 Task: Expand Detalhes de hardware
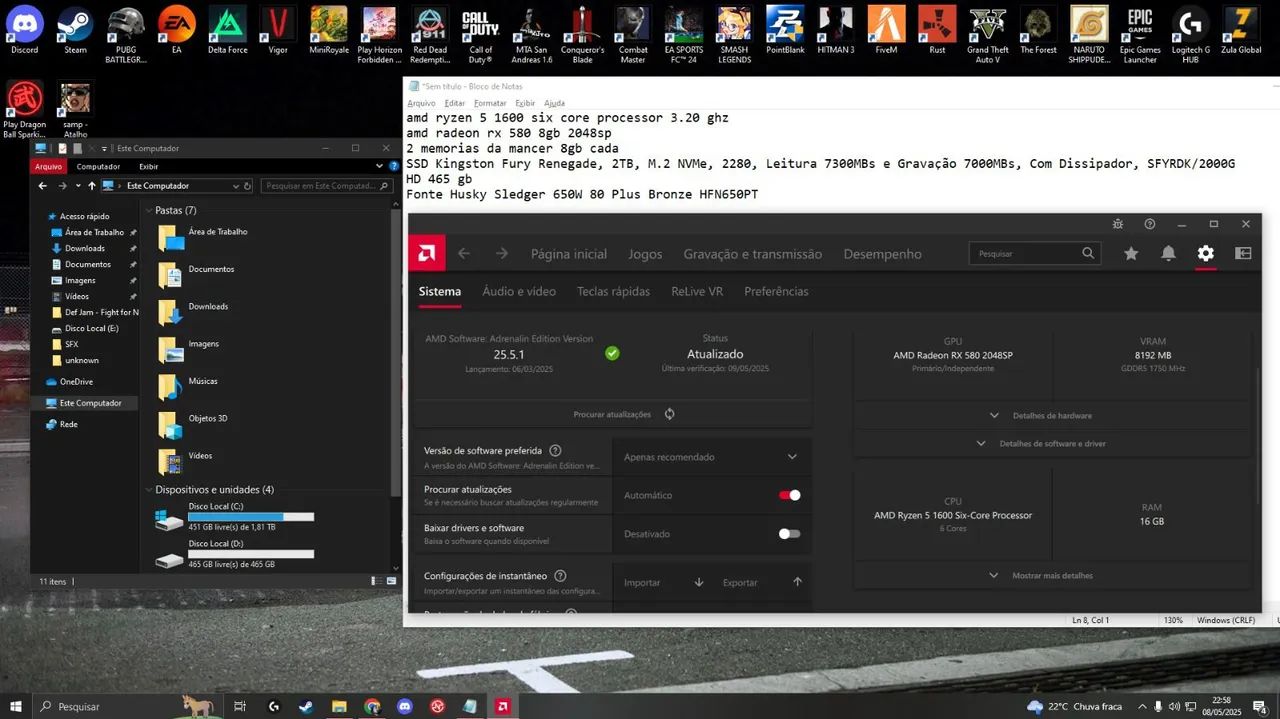tap(1052, 415)
